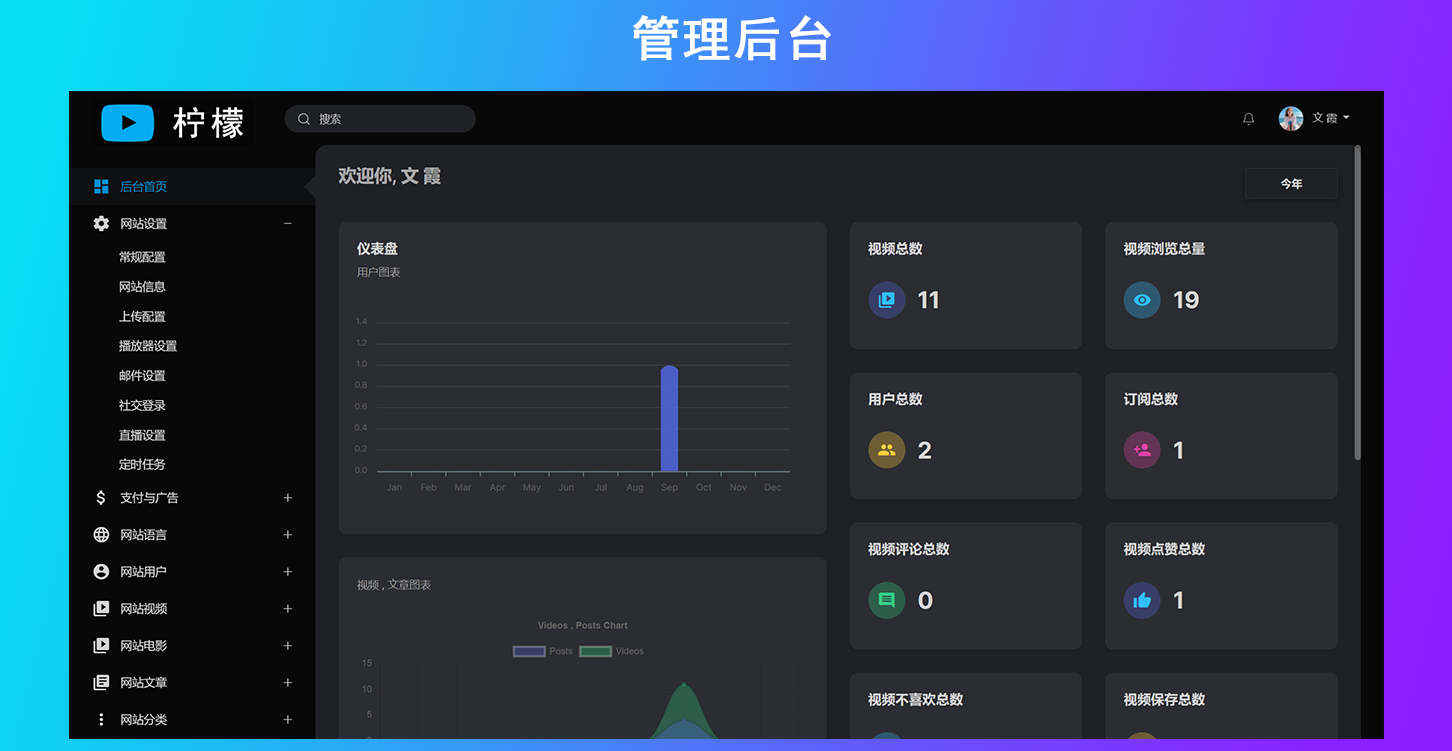Expand the 网站视频 menu
Screen dimensions: 1452x751
(x=288, y=609)
